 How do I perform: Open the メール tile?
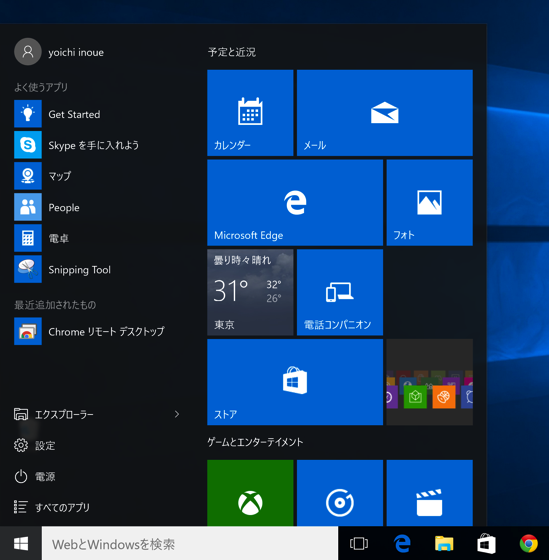pos(385,113)
